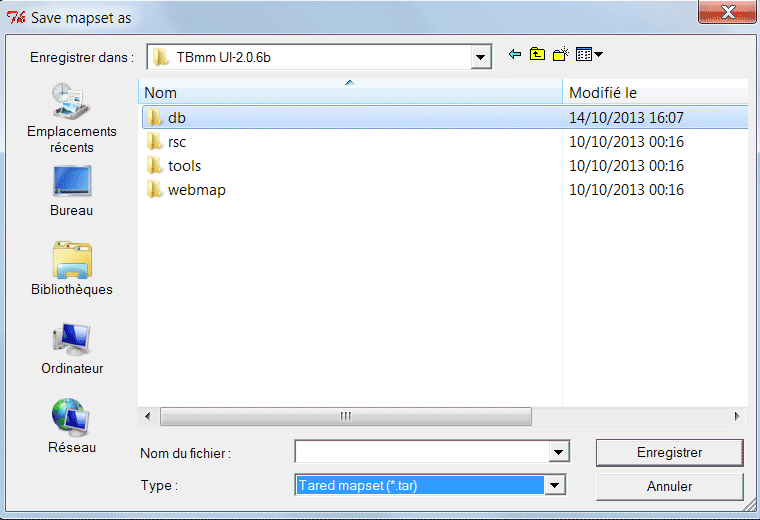
Task: Open Emplacements récents in sidebar
Action: pos(72,118)
